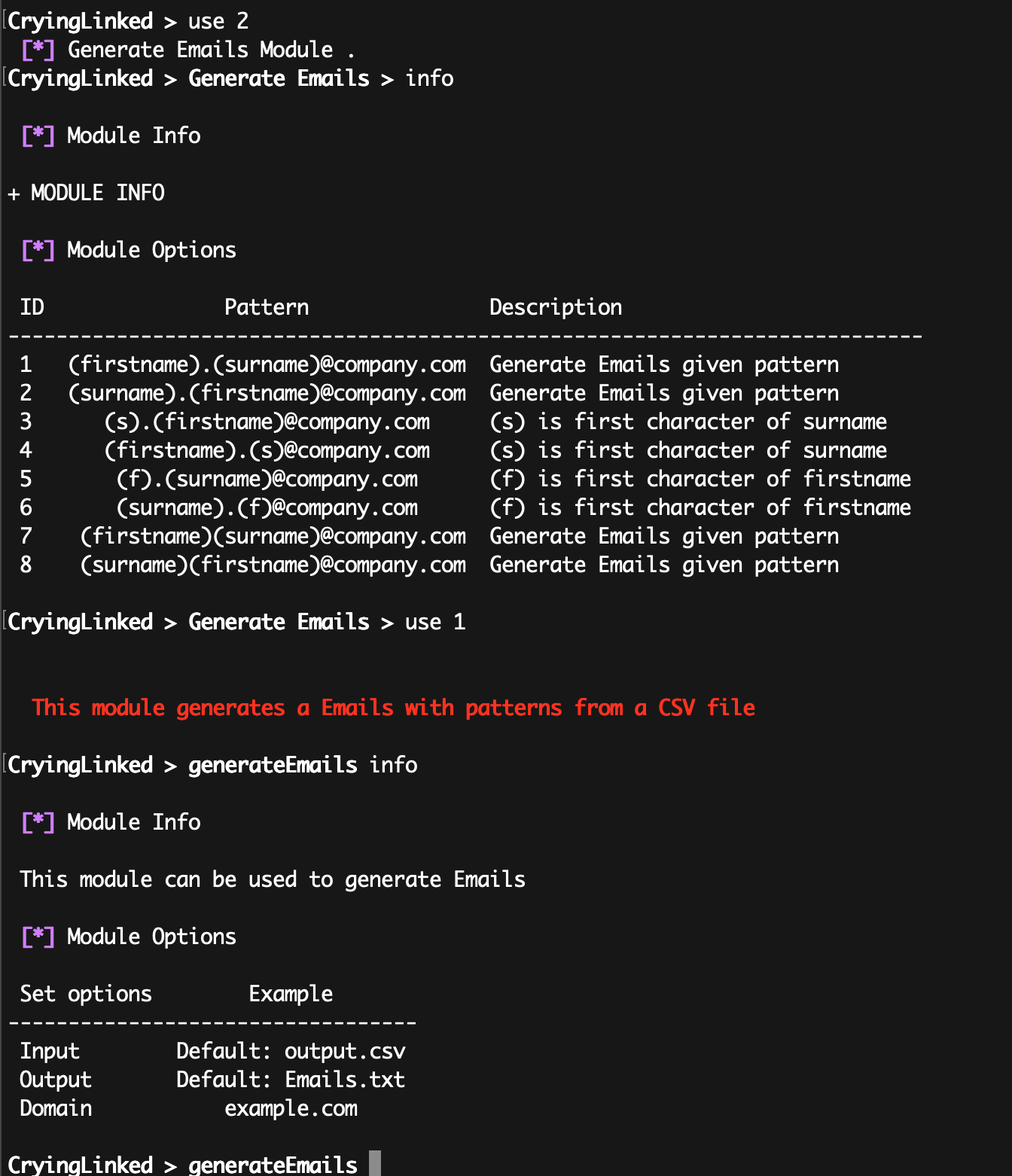Click pattern row 2 (surname).(firstname)@company.com
This screenshot has height=1176, width=1012.
pos(267,394)
